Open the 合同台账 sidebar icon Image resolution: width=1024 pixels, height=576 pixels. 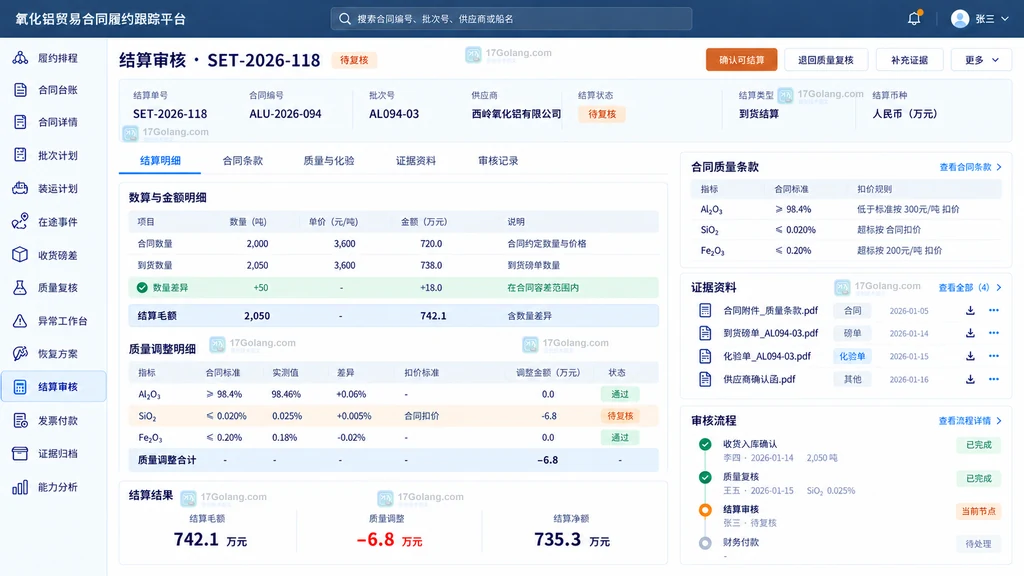[x=20, y=90]
